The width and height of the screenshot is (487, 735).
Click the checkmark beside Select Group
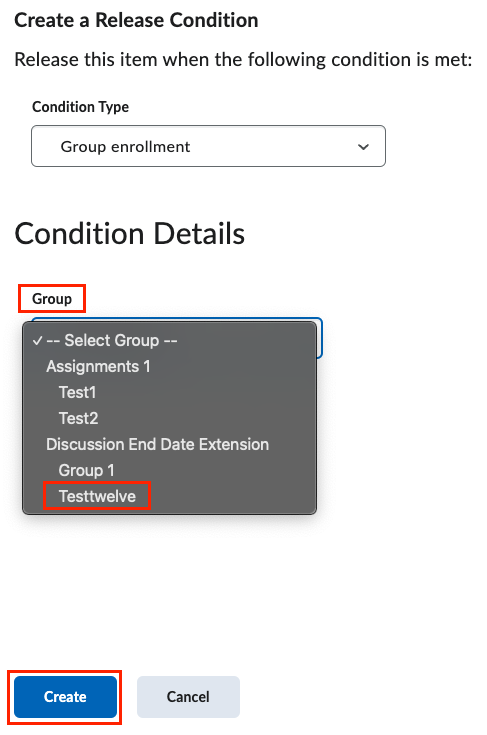point(37,340)
